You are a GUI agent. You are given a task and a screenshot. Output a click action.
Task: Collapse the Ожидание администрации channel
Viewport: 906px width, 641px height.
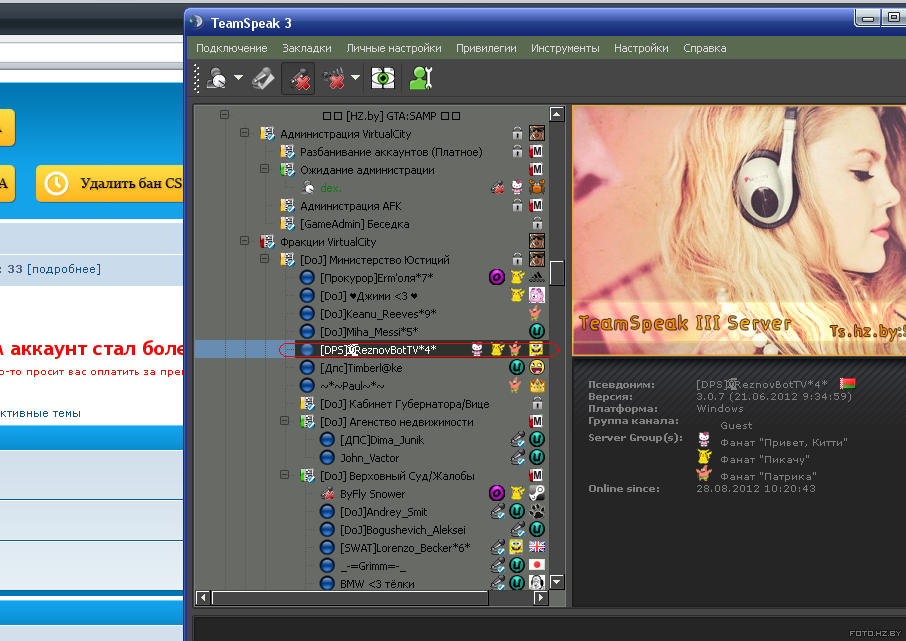tap(265, 169)
